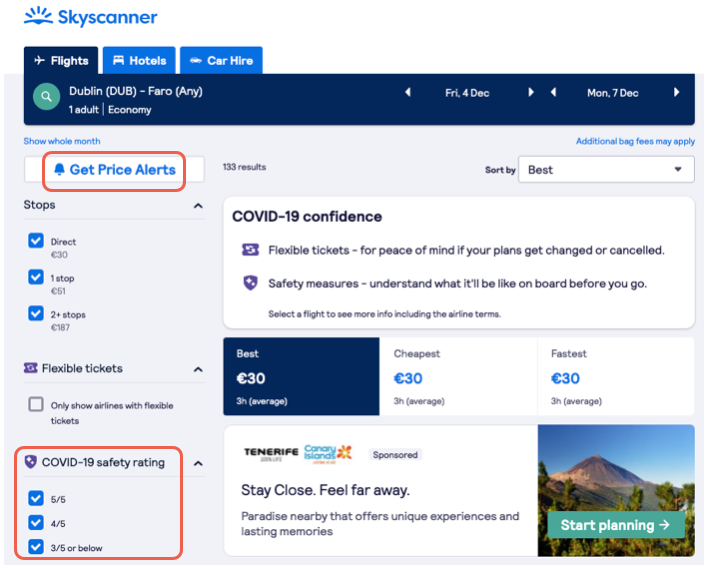Click the green search magnifier icon

pyautogui.click(x=46, y=96)
